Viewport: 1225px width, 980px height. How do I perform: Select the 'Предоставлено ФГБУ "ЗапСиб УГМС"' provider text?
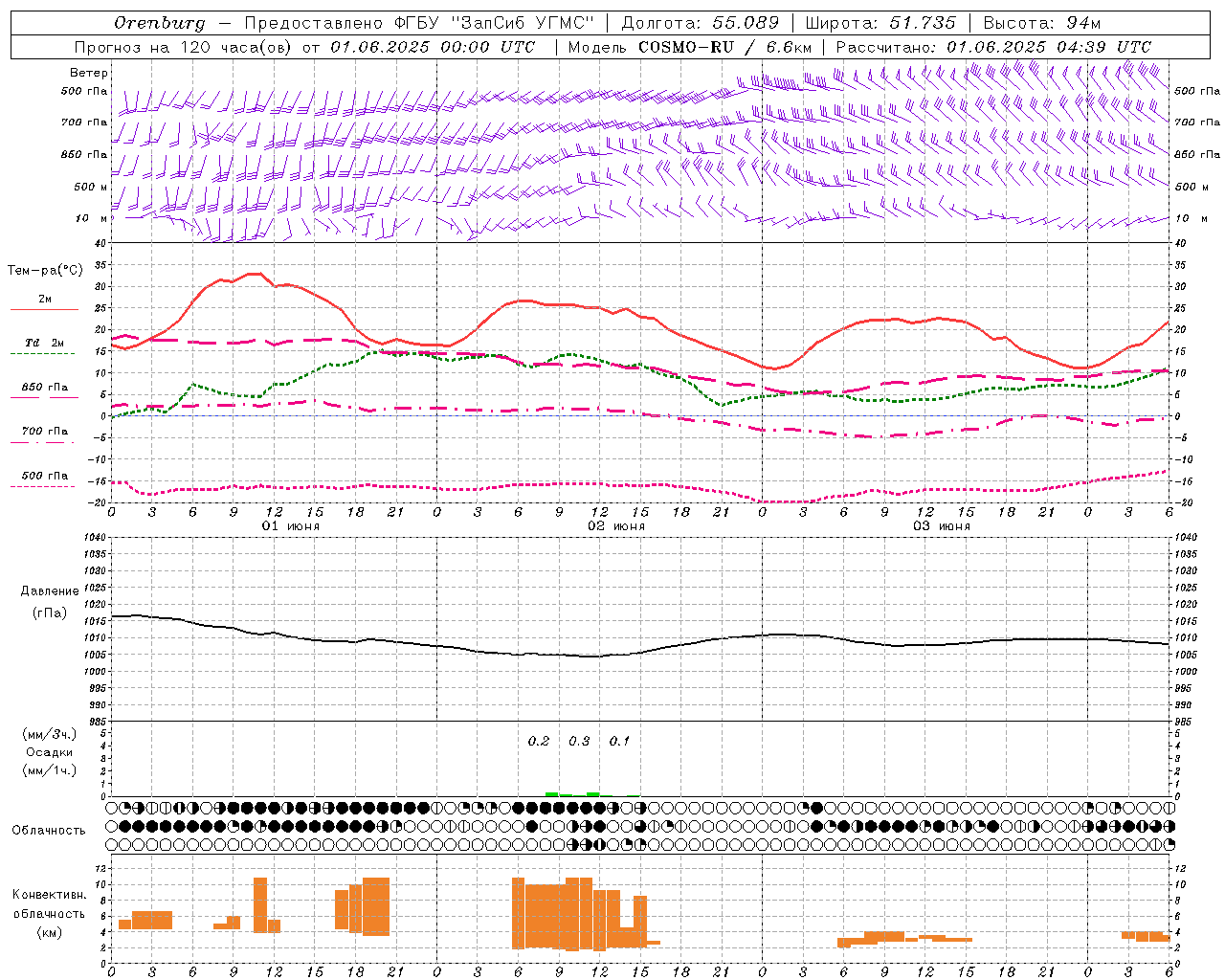coord(418,23)
